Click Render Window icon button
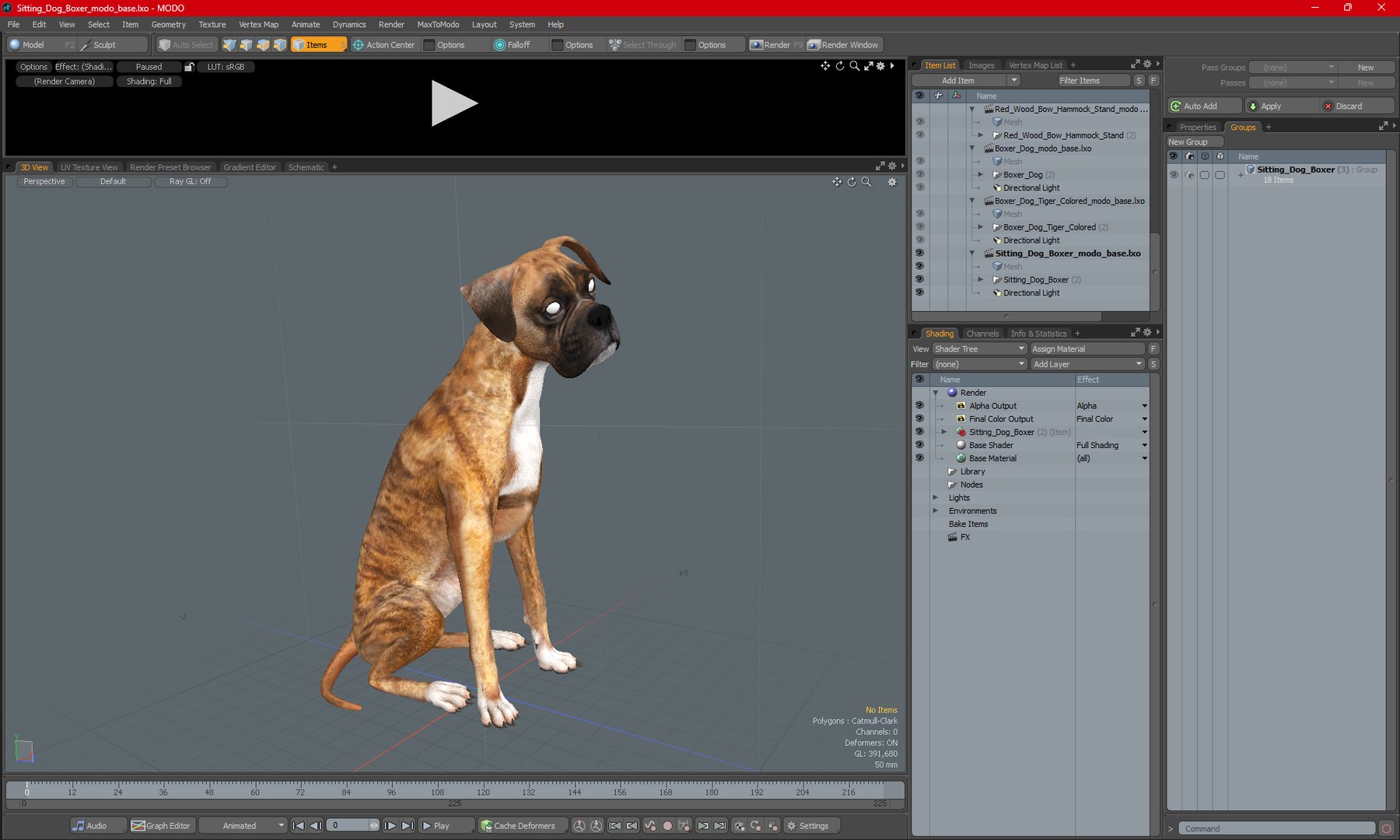The height and width of the screenshot is (840, 1400). tap(843, 45)
